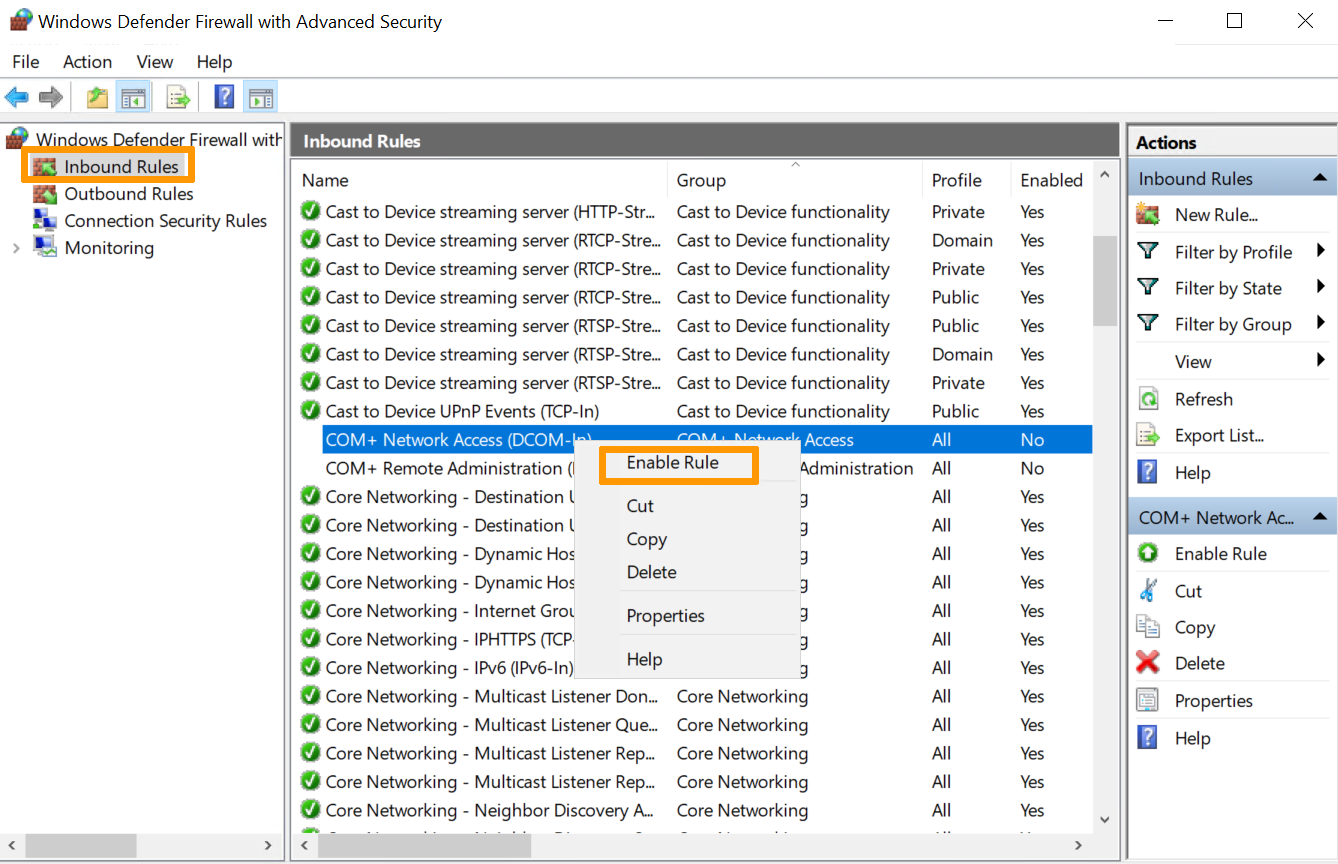Click the blue Help icon in the toolbar
The image size is (1338, 864).
(225, 97)
